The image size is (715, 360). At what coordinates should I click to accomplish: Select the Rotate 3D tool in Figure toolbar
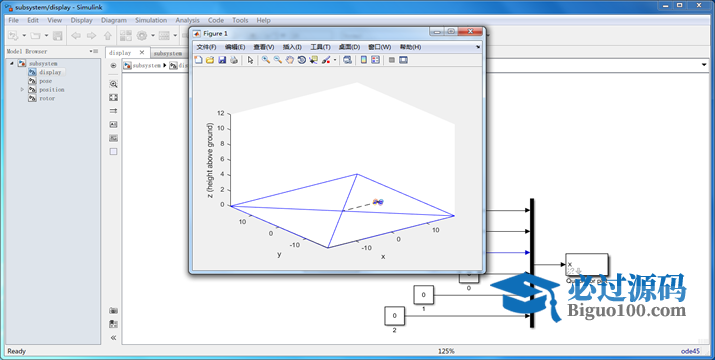pyautogui.click(x=301, y=60)
